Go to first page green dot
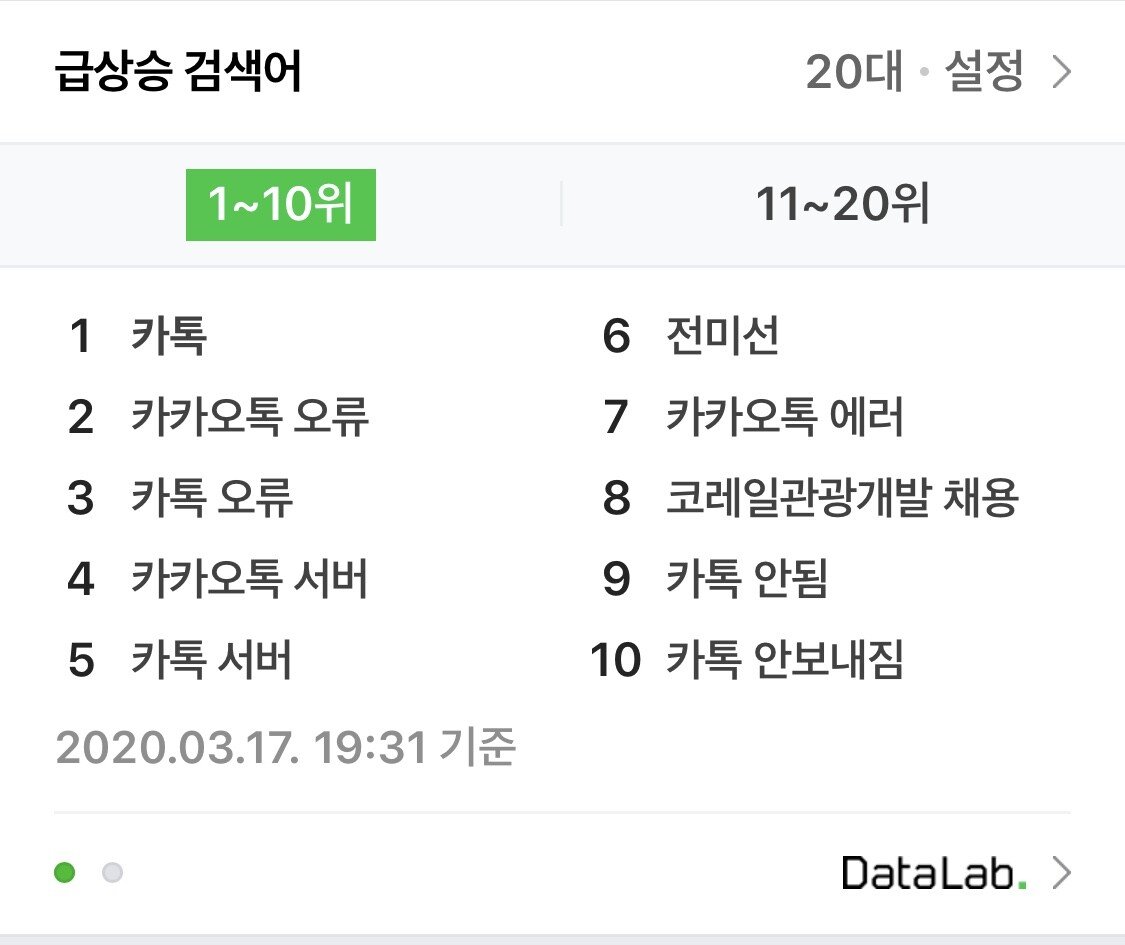Screen dimensions: 1125x945 coord(65,873)
